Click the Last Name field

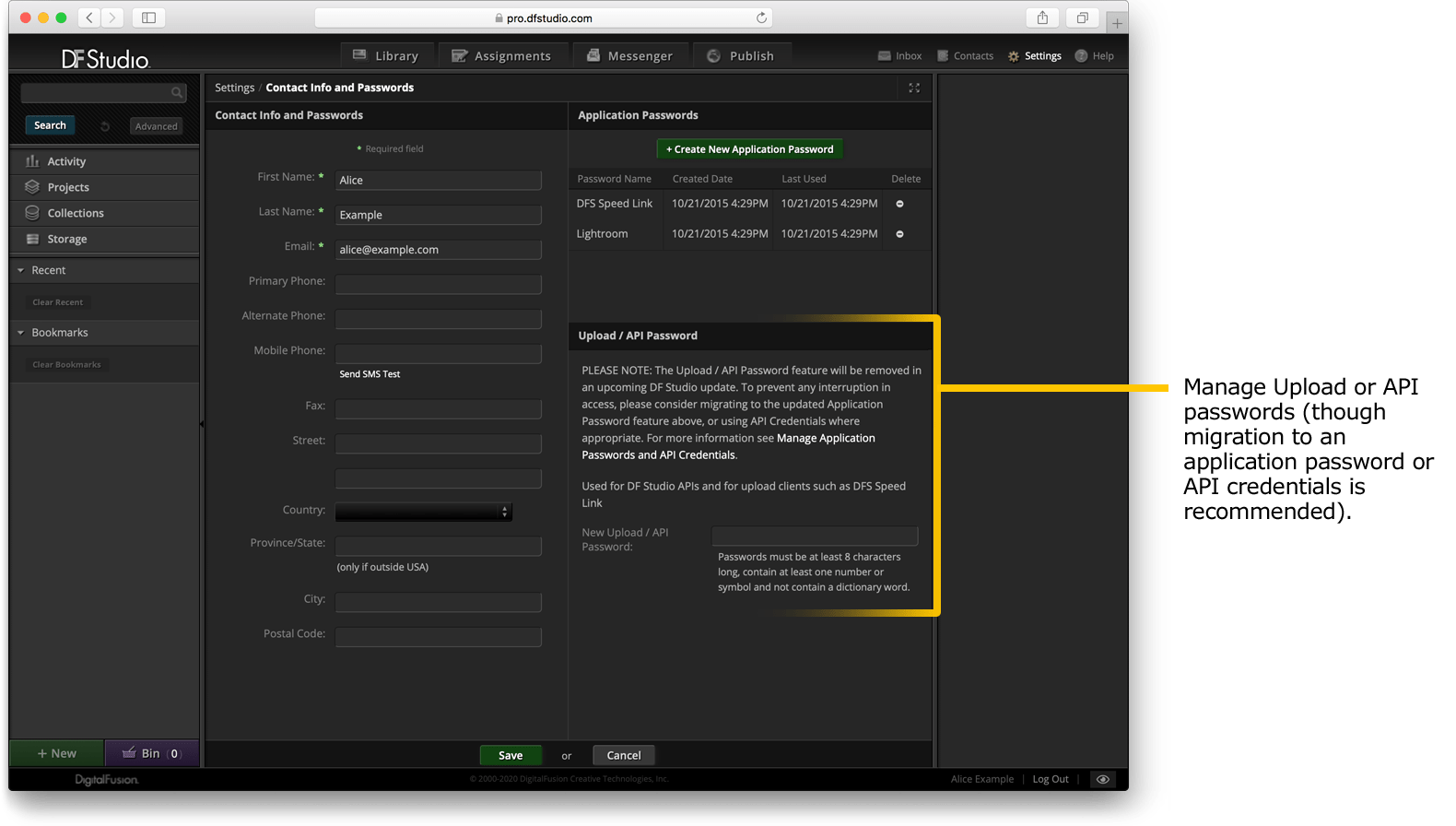click(438, 215)
